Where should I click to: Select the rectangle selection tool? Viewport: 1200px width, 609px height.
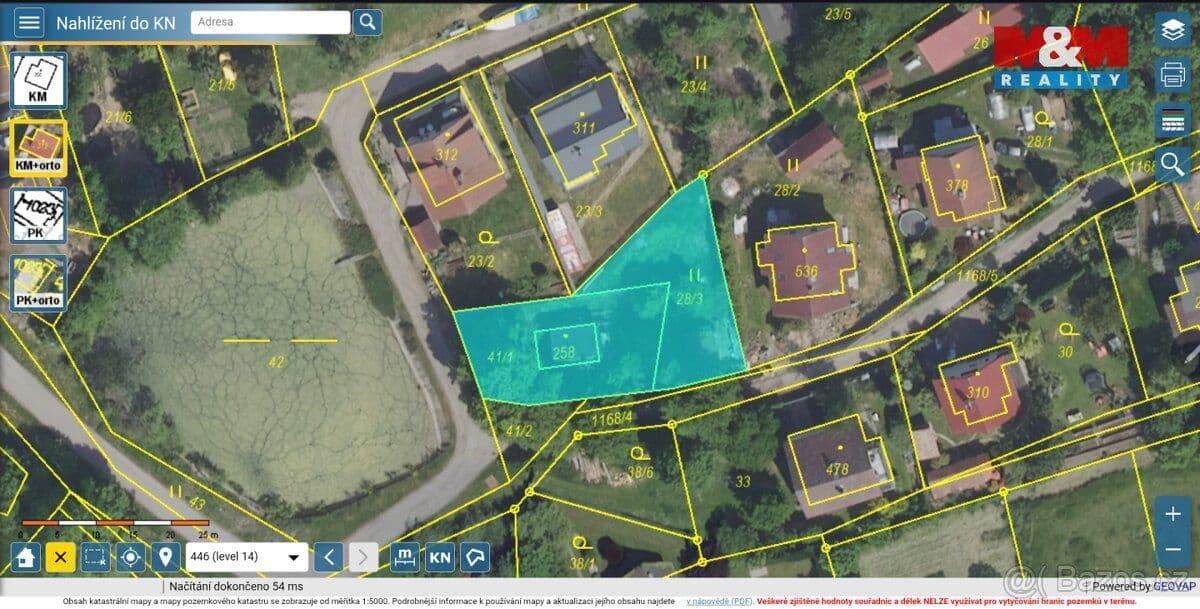(93, 556)
